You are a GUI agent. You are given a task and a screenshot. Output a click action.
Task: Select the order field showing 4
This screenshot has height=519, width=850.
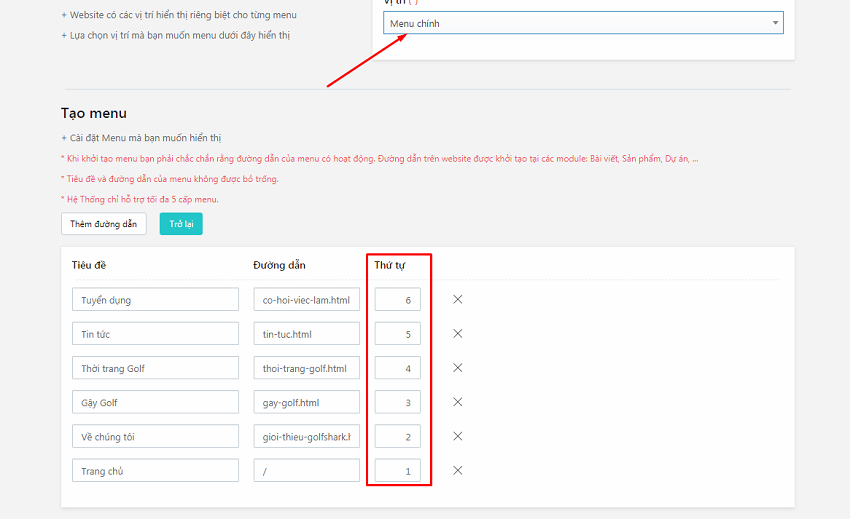click(x=398, y=368)
